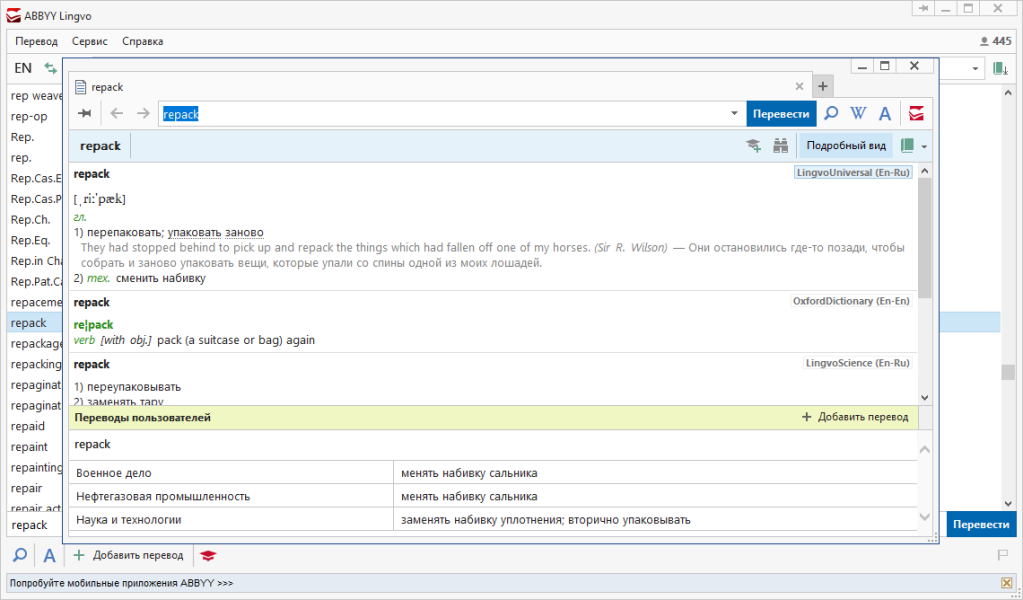Open bookshelf icon at main window top right
Screen dimensions: 1023x600
pos(1000,68)
